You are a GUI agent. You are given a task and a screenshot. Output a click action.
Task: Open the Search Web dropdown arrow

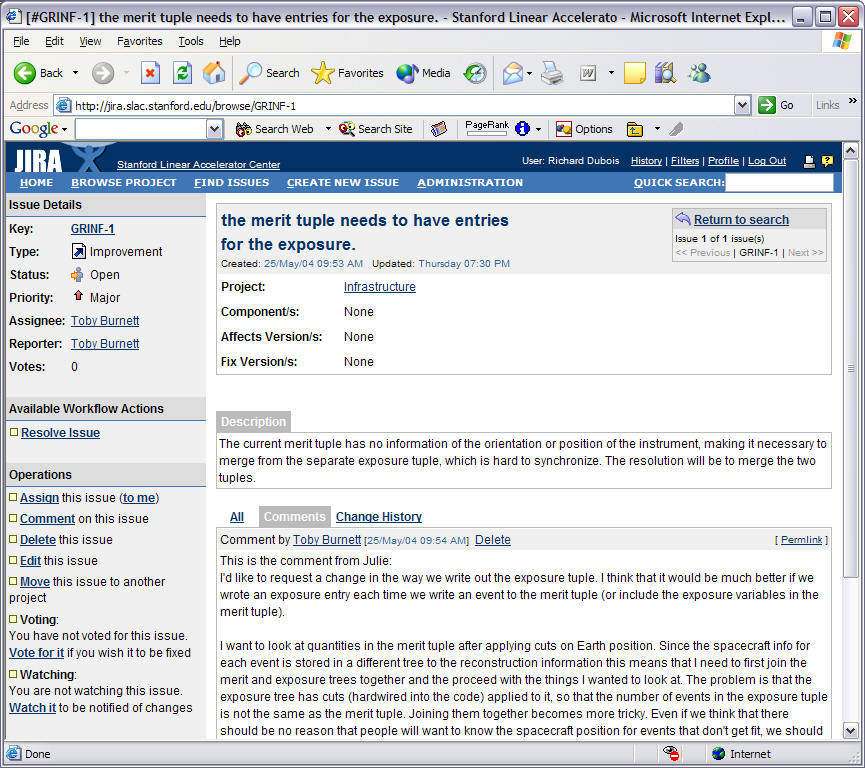coord(328,129)
